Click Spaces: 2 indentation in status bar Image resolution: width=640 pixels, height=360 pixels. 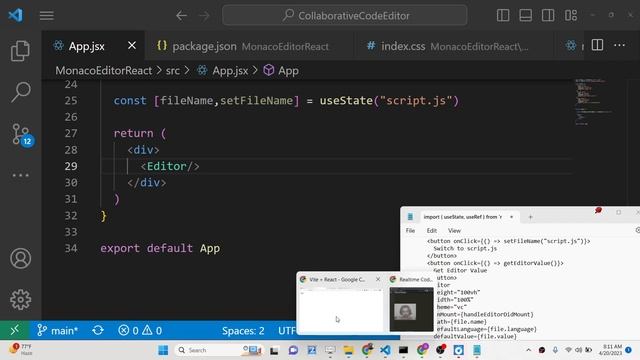coord(243,330)
